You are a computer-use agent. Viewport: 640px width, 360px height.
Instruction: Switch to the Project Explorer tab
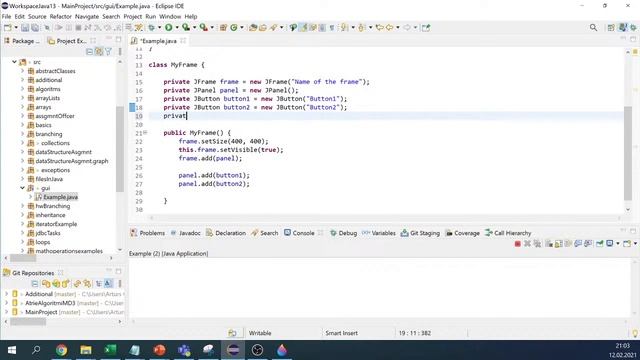[x=67, y=41]
